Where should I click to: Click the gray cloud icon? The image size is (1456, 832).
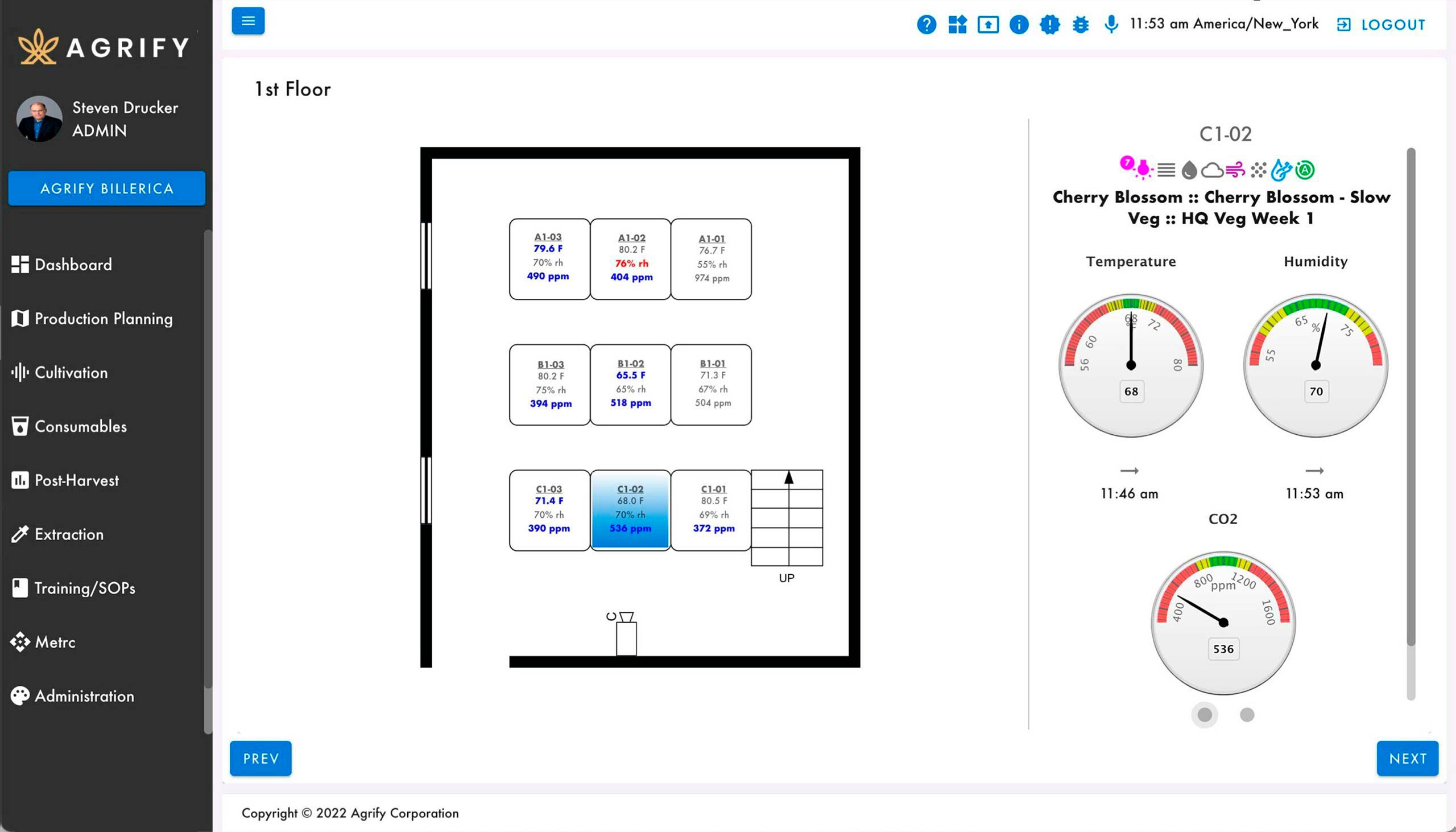pos(1211,170)
